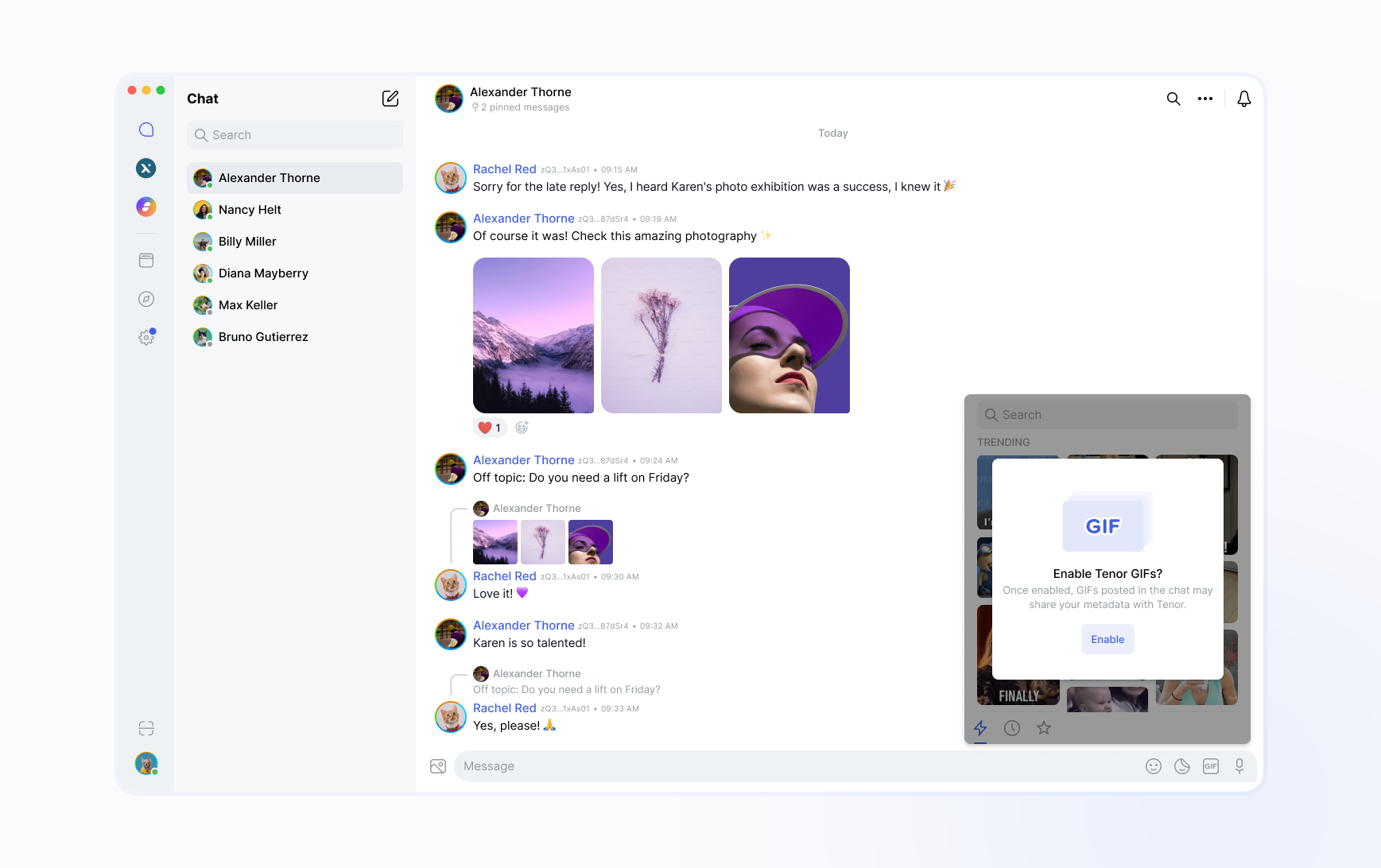Screen dimensions: 1381x868
Task: Click the 'Karen is so talented!' message text
Action: 530,643
